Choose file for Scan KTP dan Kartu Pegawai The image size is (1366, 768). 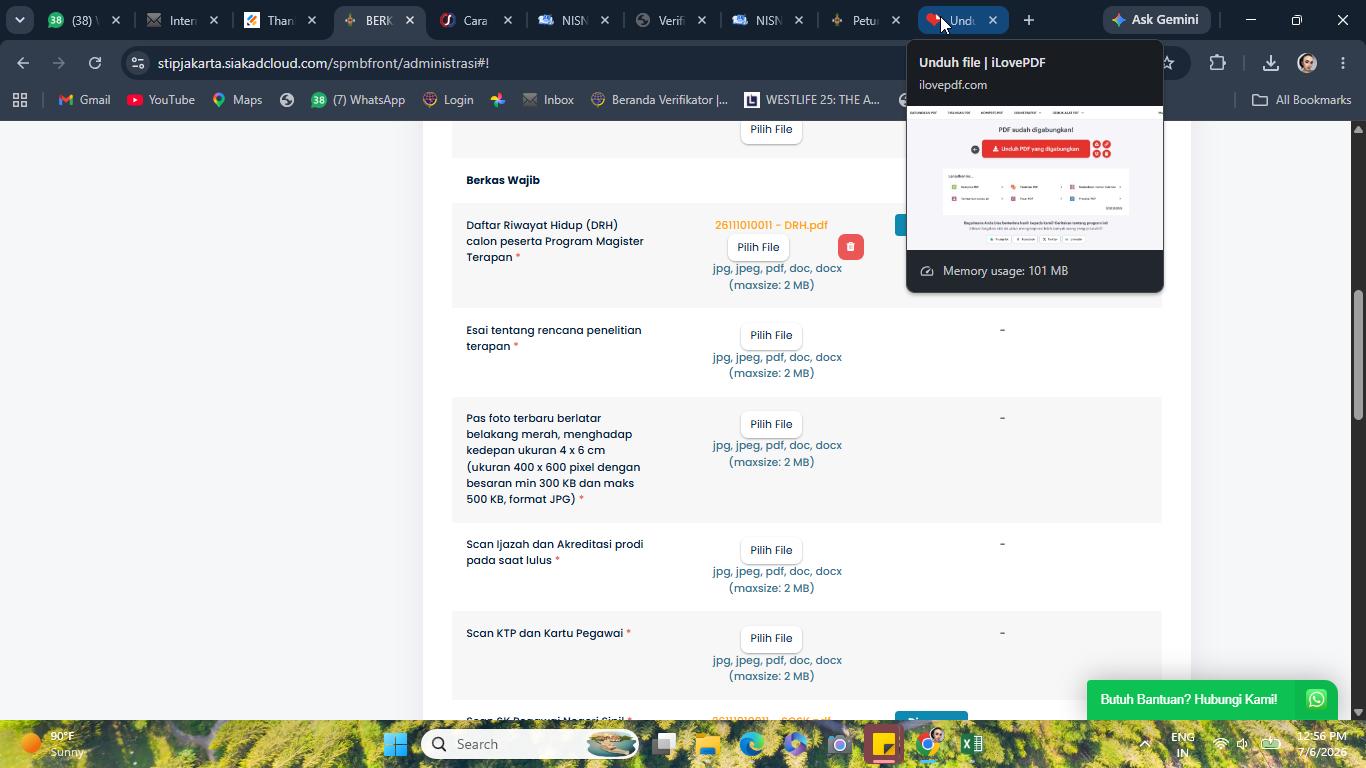[x=771, y=638]
